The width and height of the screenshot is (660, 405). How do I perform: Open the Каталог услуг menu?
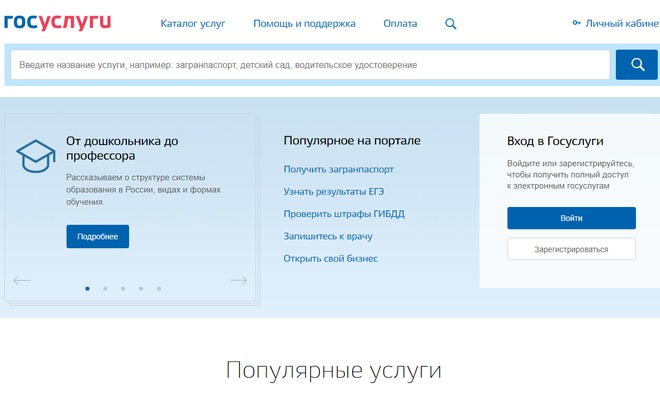[193, 23]
